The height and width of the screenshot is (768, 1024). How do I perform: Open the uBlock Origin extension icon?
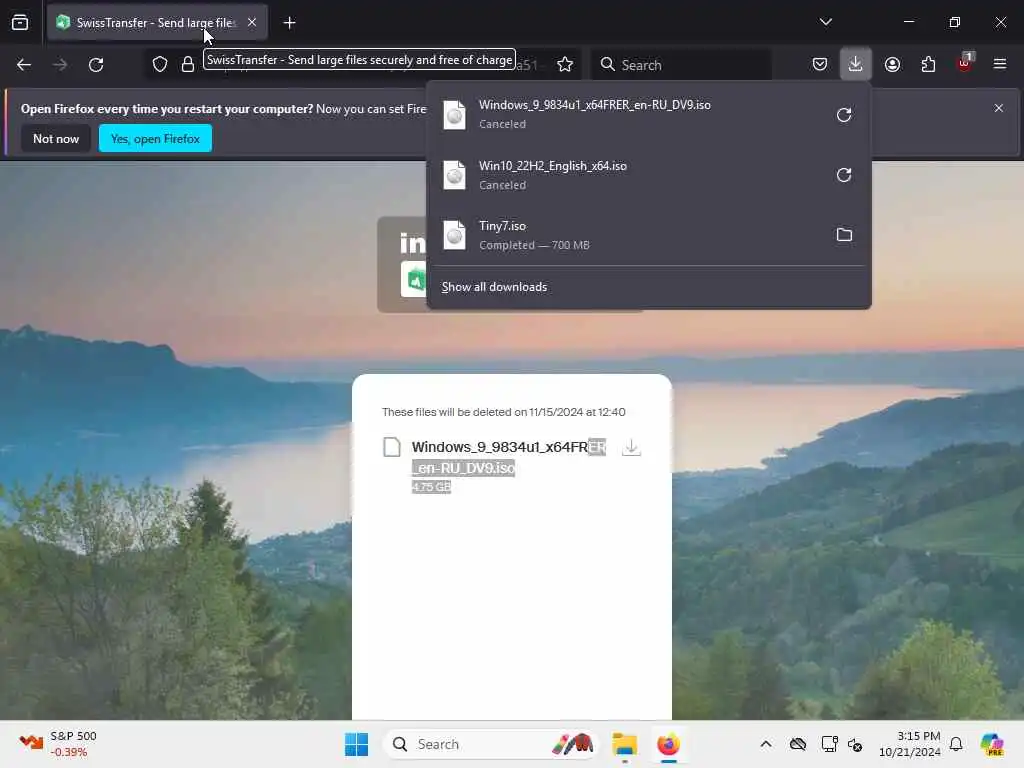click(965, 63)
